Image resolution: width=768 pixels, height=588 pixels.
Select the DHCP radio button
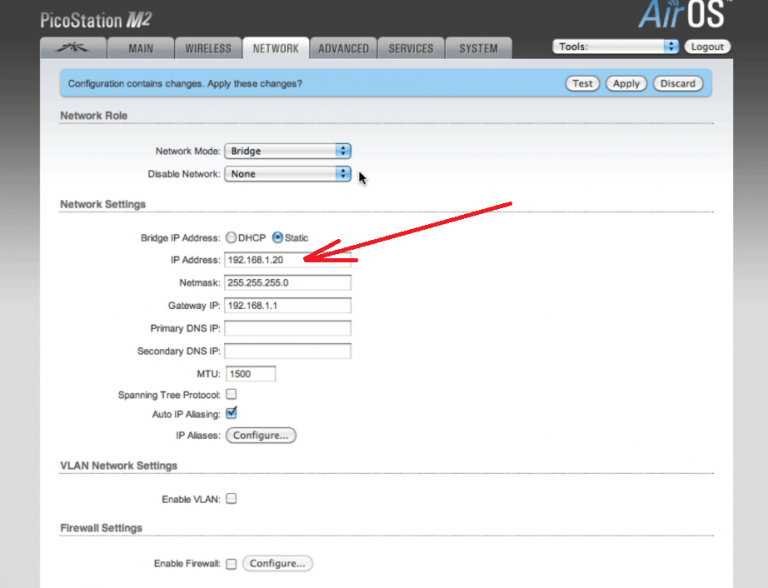coord(231,238)
